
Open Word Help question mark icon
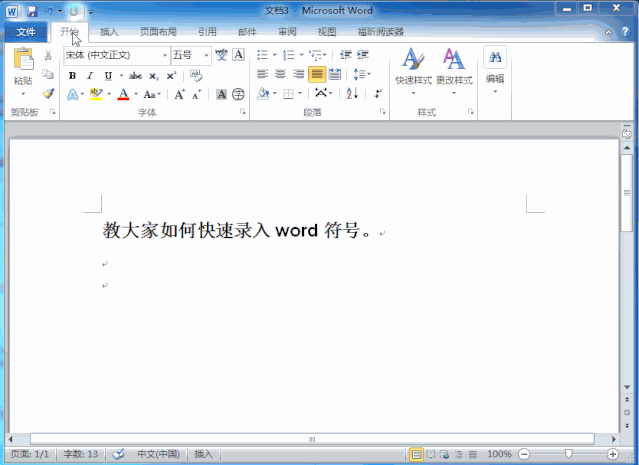point(624,32)
